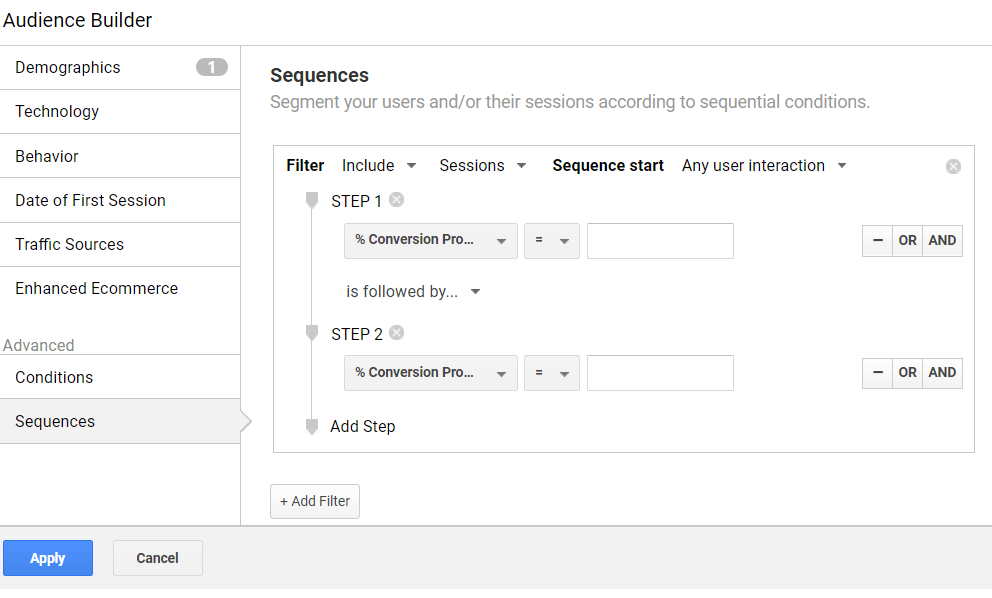Delete the filter using top-right X icon

point(953,166)
